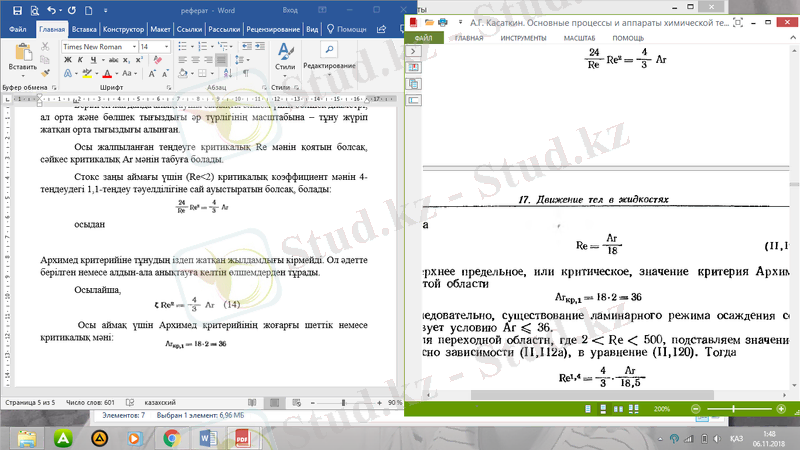Open Find magnifier in Editing group
The image size is (800, 450).
(329, 49)
